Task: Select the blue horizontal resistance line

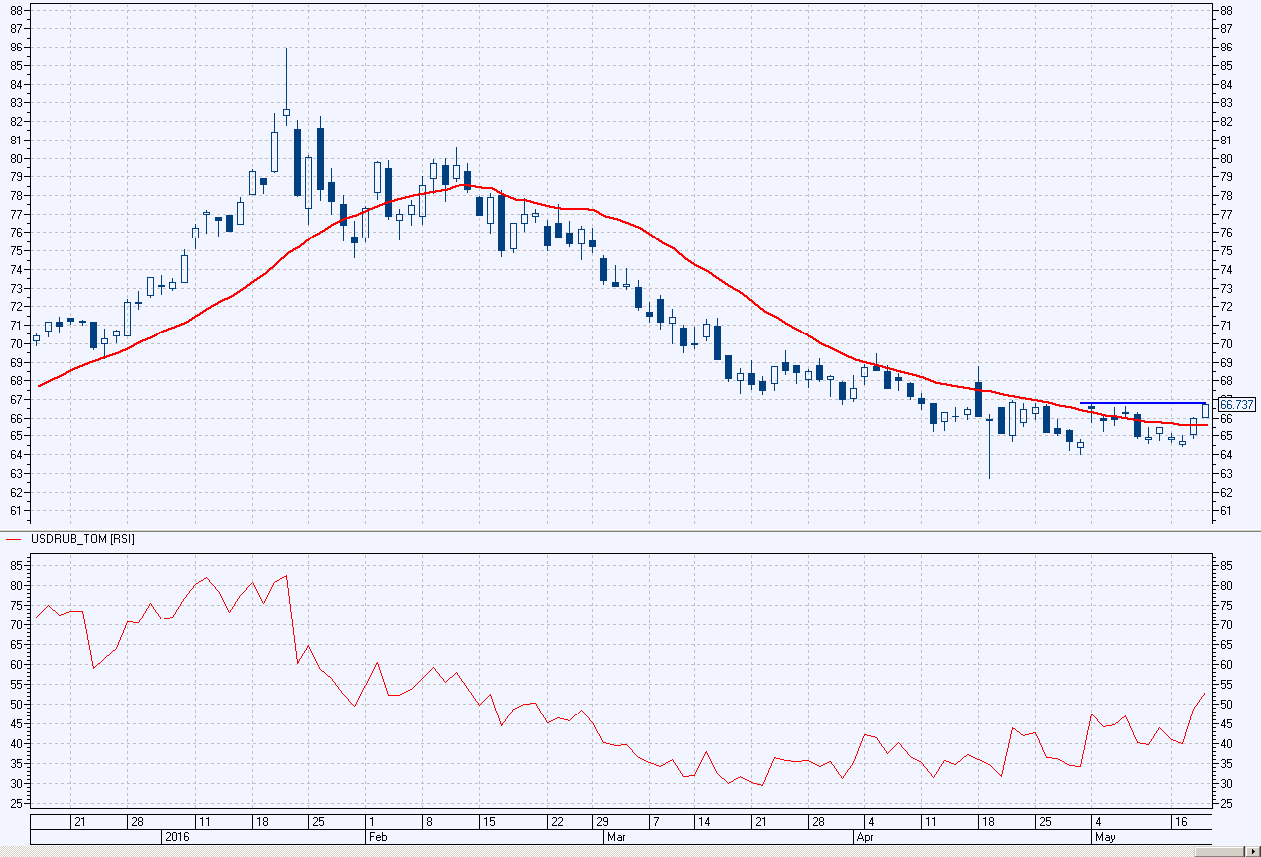Action: coord(1142,403)
